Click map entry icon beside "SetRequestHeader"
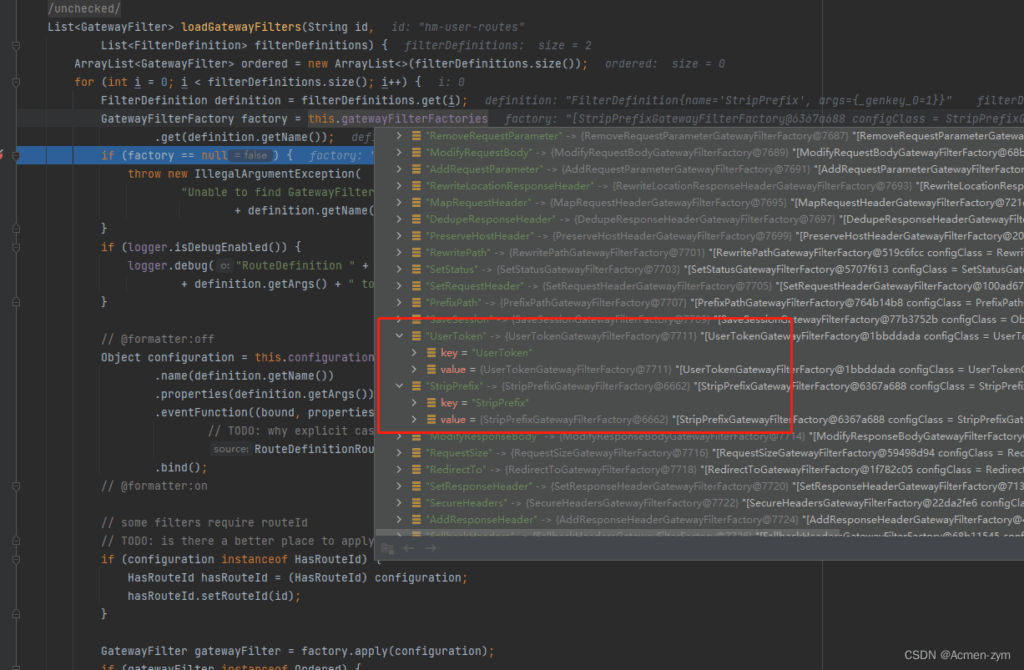 [x=416, y=285]
